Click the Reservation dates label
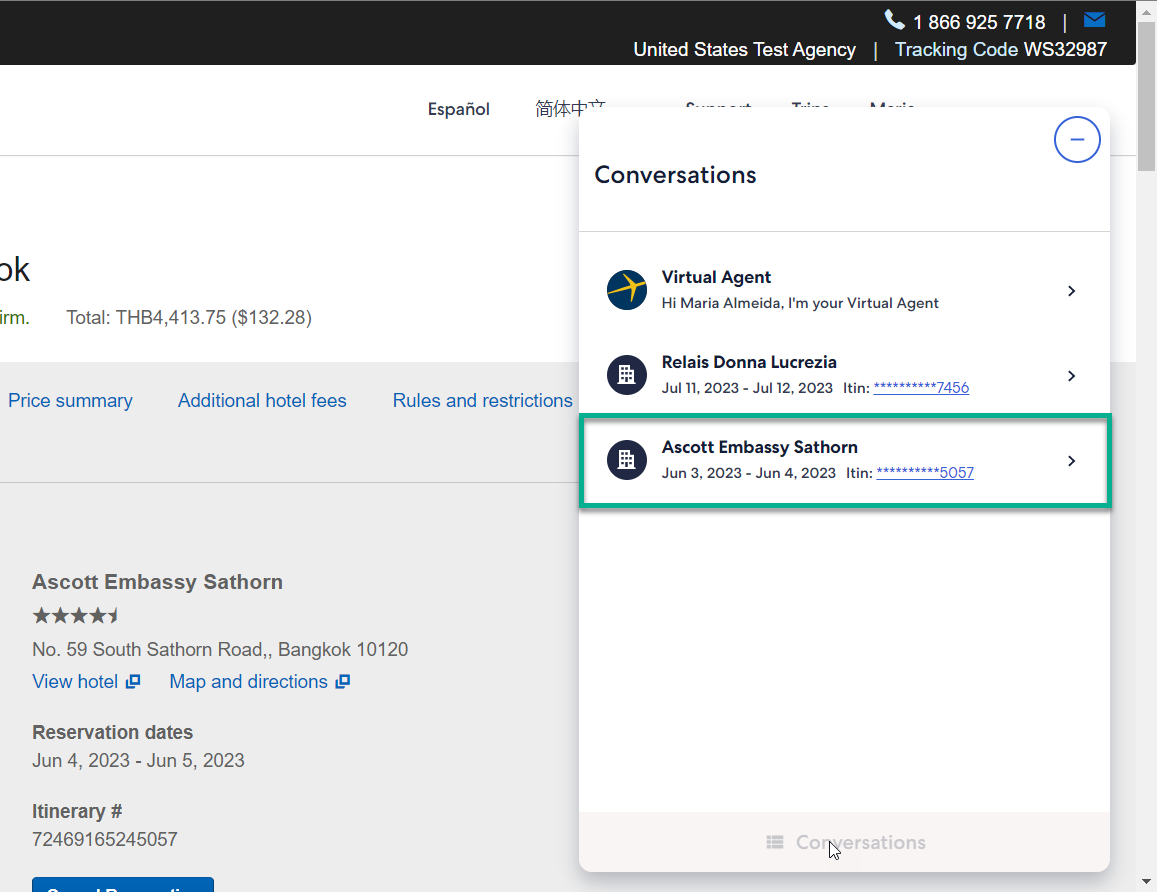Viewport: 1157px width, 892px height. coord(112,732)
